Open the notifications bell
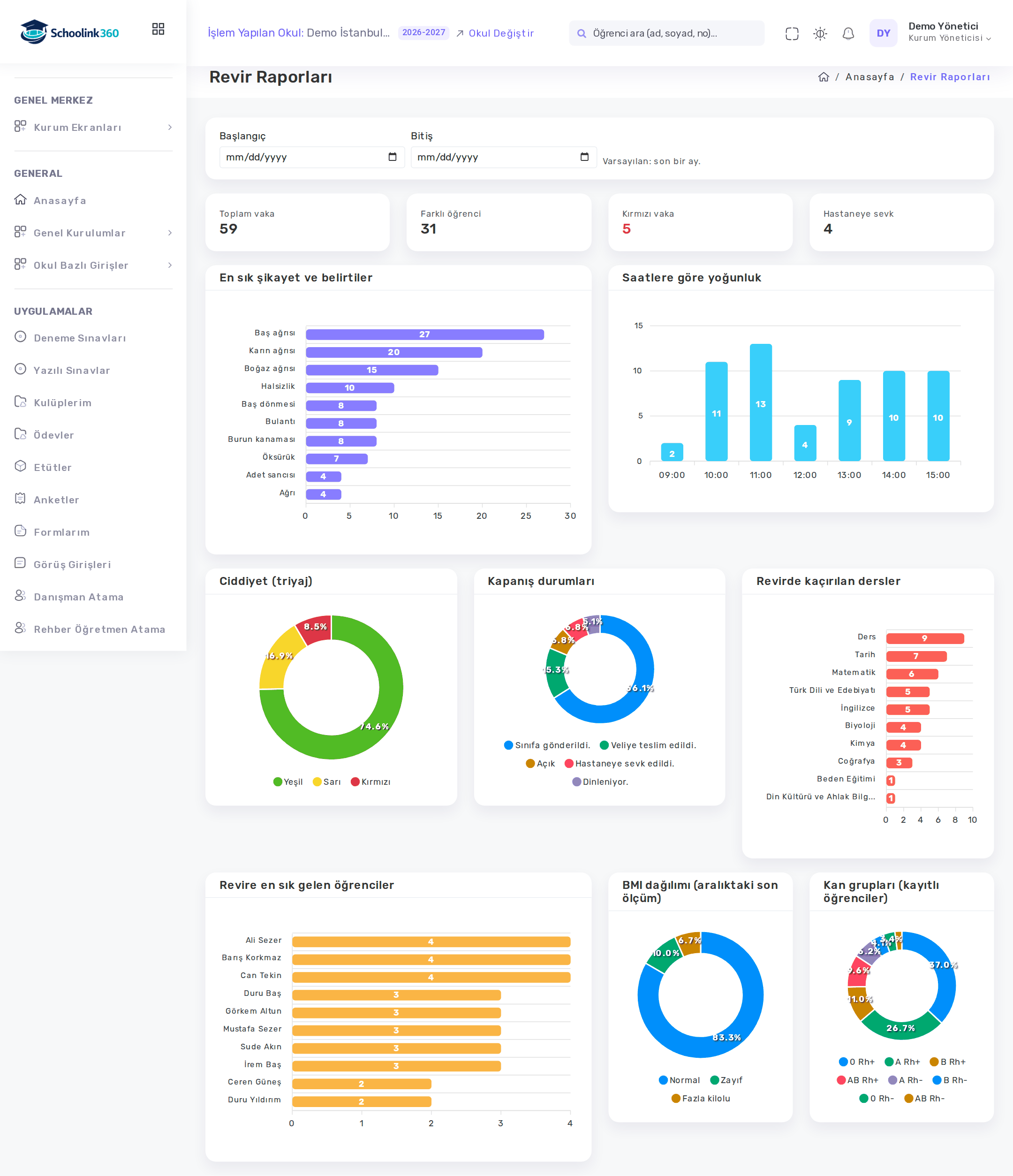1013x1176 pixels. tap(848, 33)
